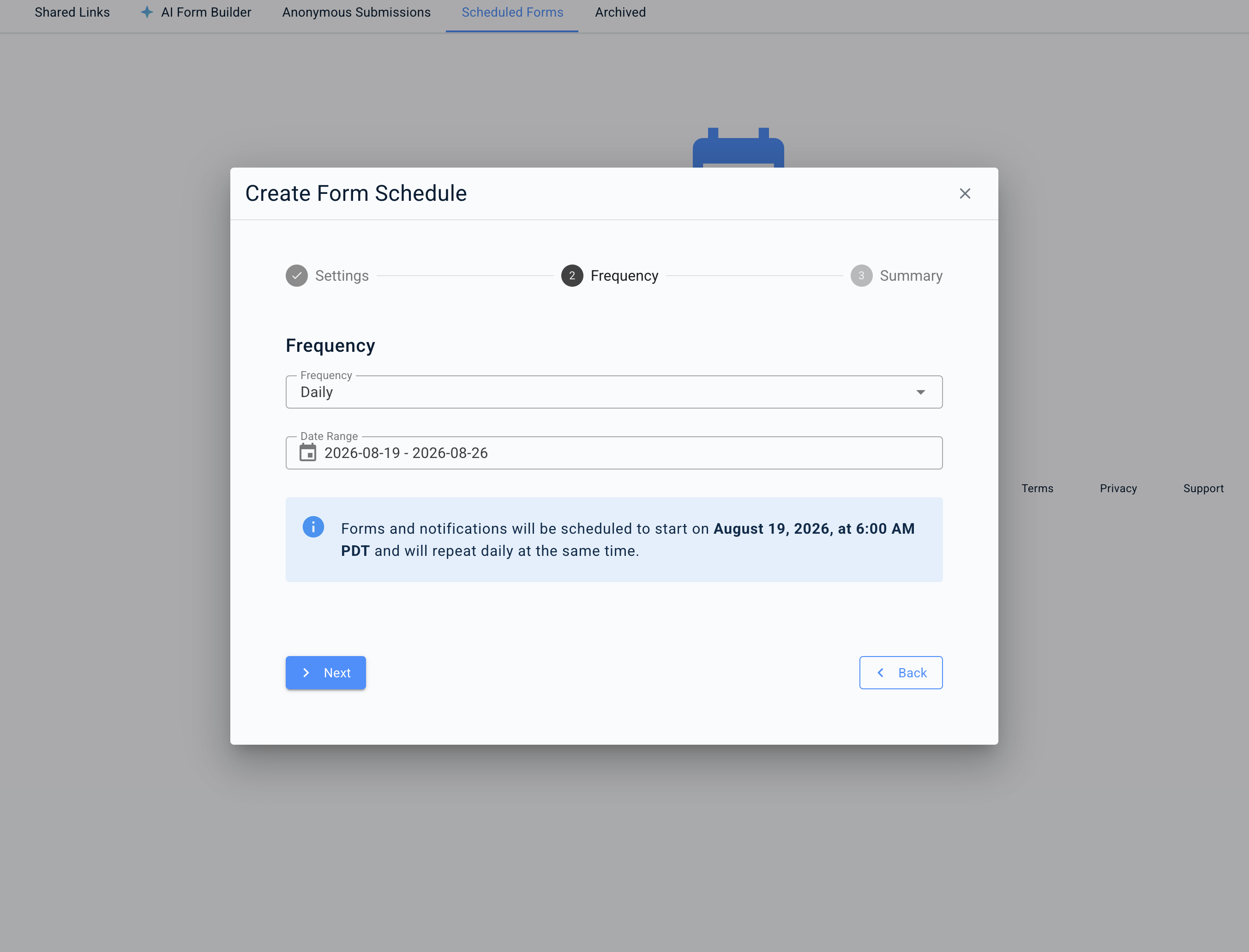This screenshot has height=952, width=1249.
Task: Click the step 2 Frequency circle
Action: (572, 276)
